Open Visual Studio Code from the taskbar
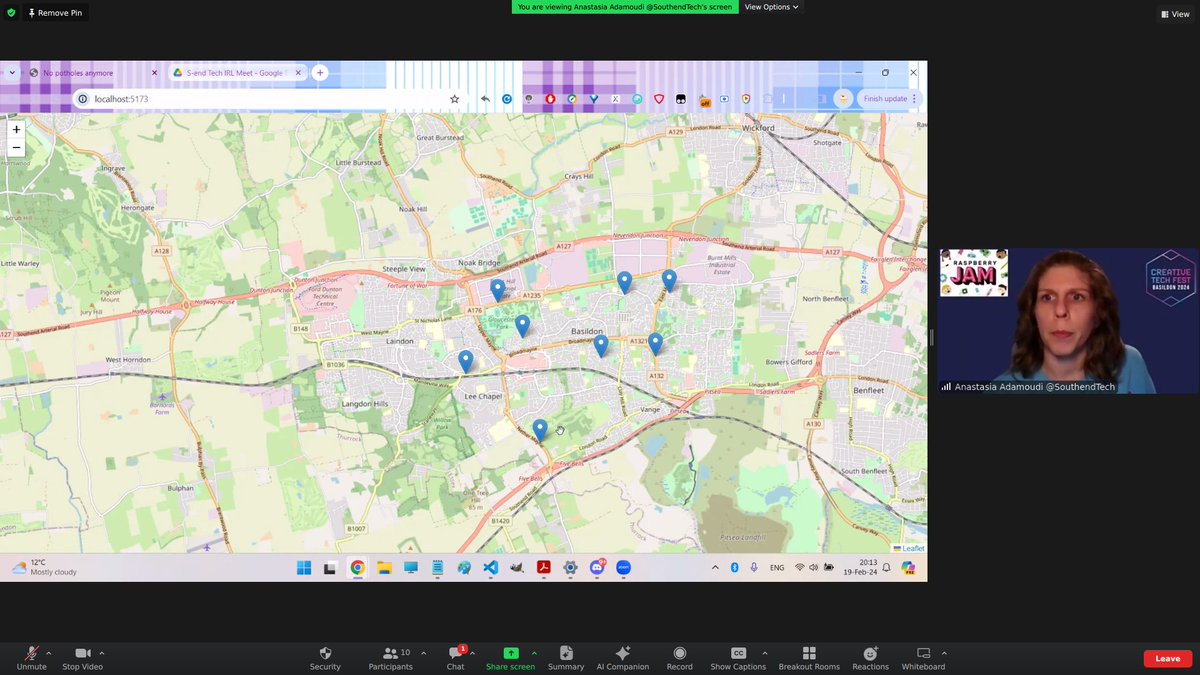The image size is (1200, 675). 490,568
